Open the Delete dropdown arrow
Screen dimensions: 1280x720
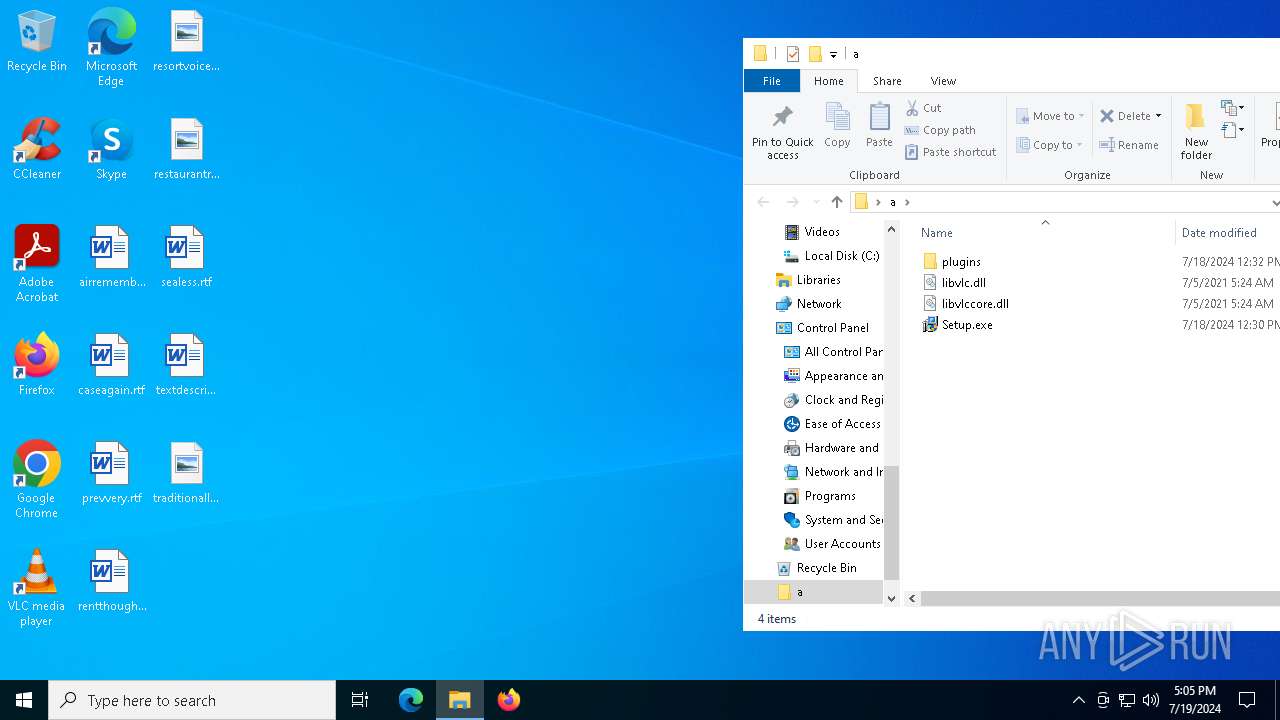pyautogui.click(x=1159, y=116)
